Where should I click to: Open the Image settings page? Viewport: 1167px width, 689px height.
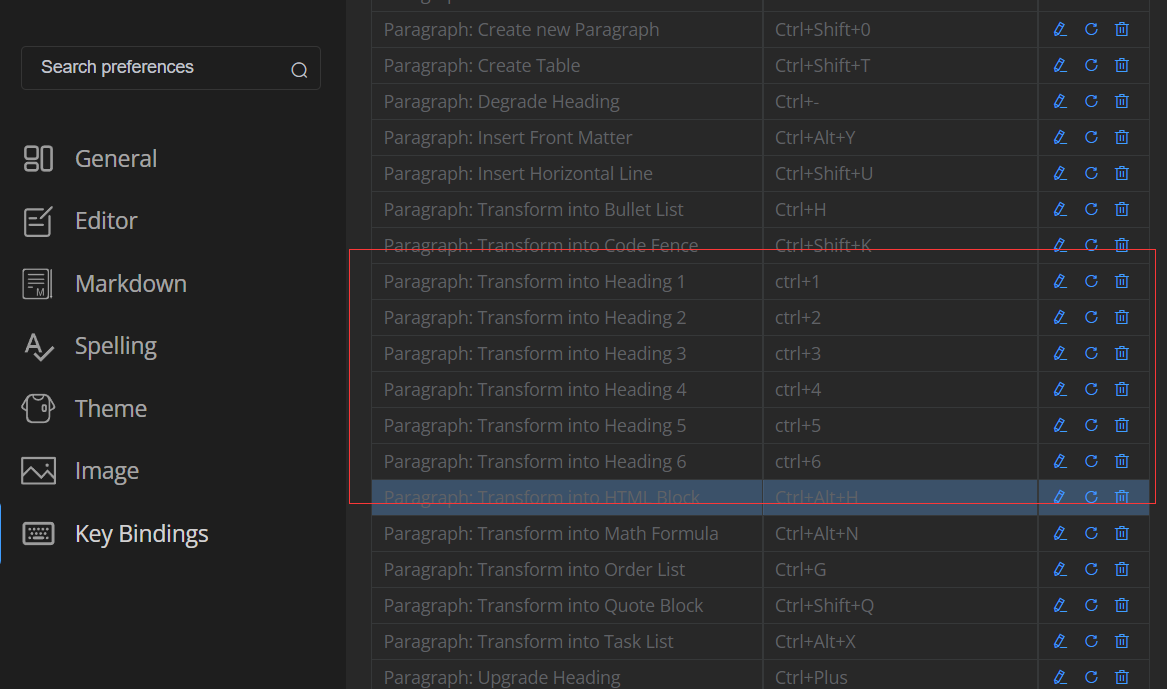coord(106,470)
